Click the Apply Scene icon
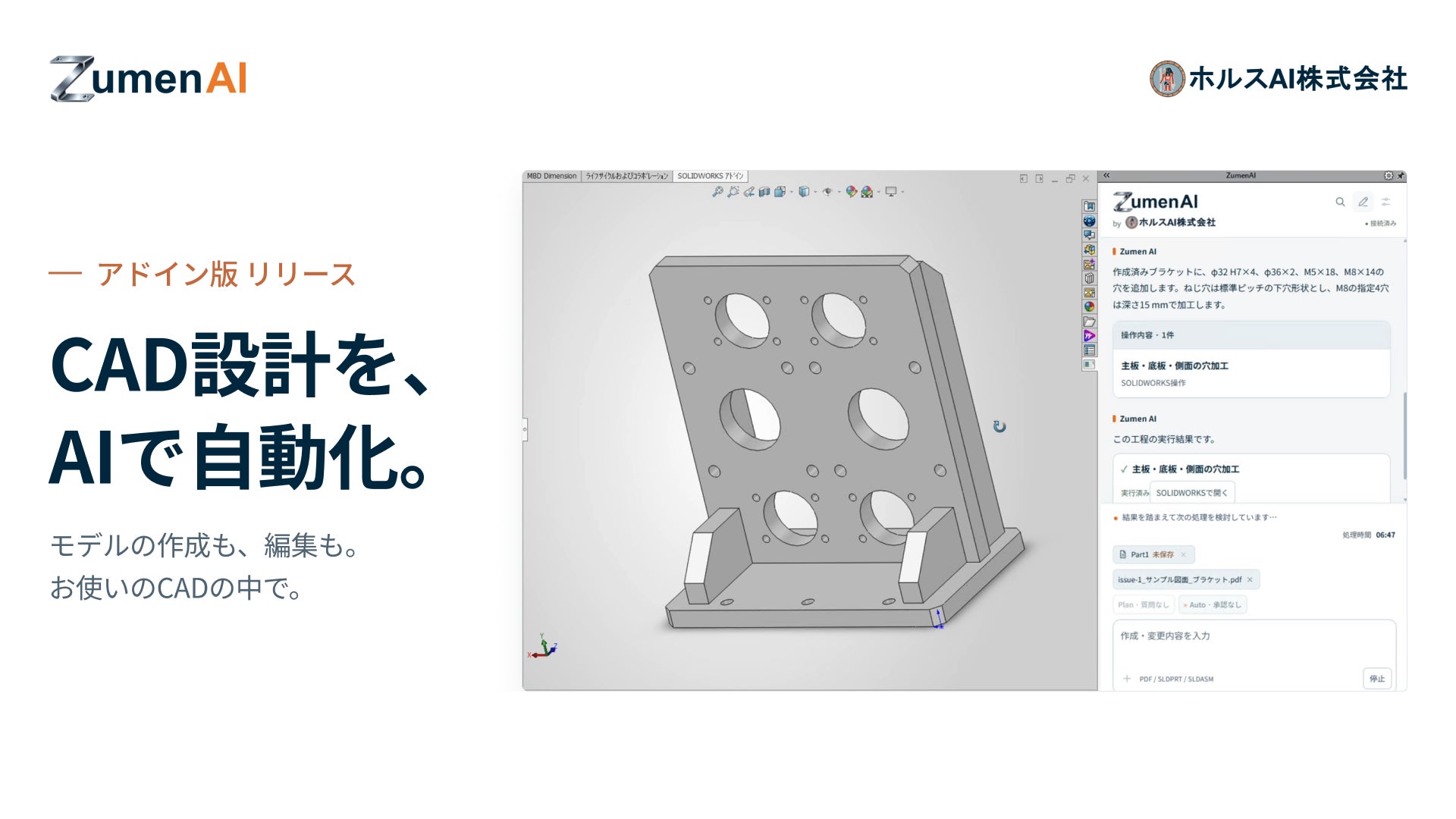 (867, 192)
